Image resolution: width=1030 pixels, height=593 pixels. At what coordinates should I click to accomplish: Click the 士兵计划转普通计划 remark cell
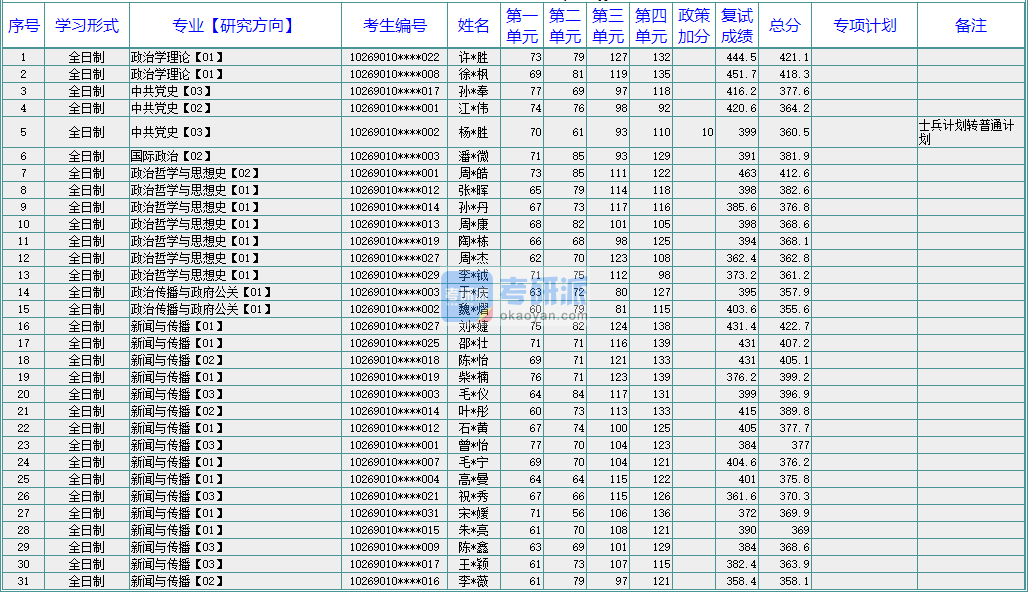click(x=967, y=131)
